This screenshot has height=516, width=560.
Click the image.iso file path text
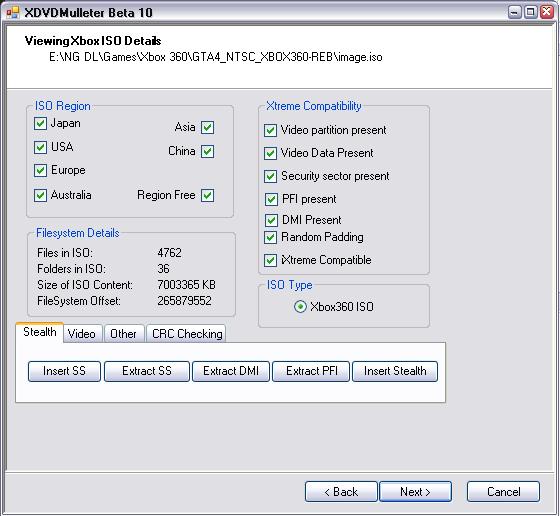point(216,57)
